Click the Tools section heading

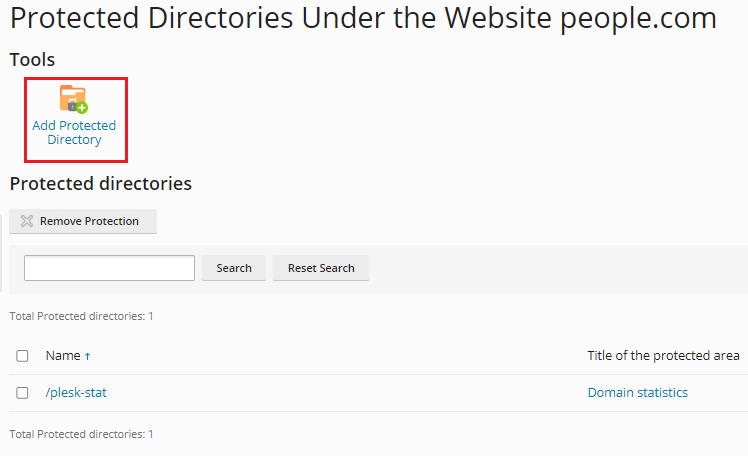(32, 60)
